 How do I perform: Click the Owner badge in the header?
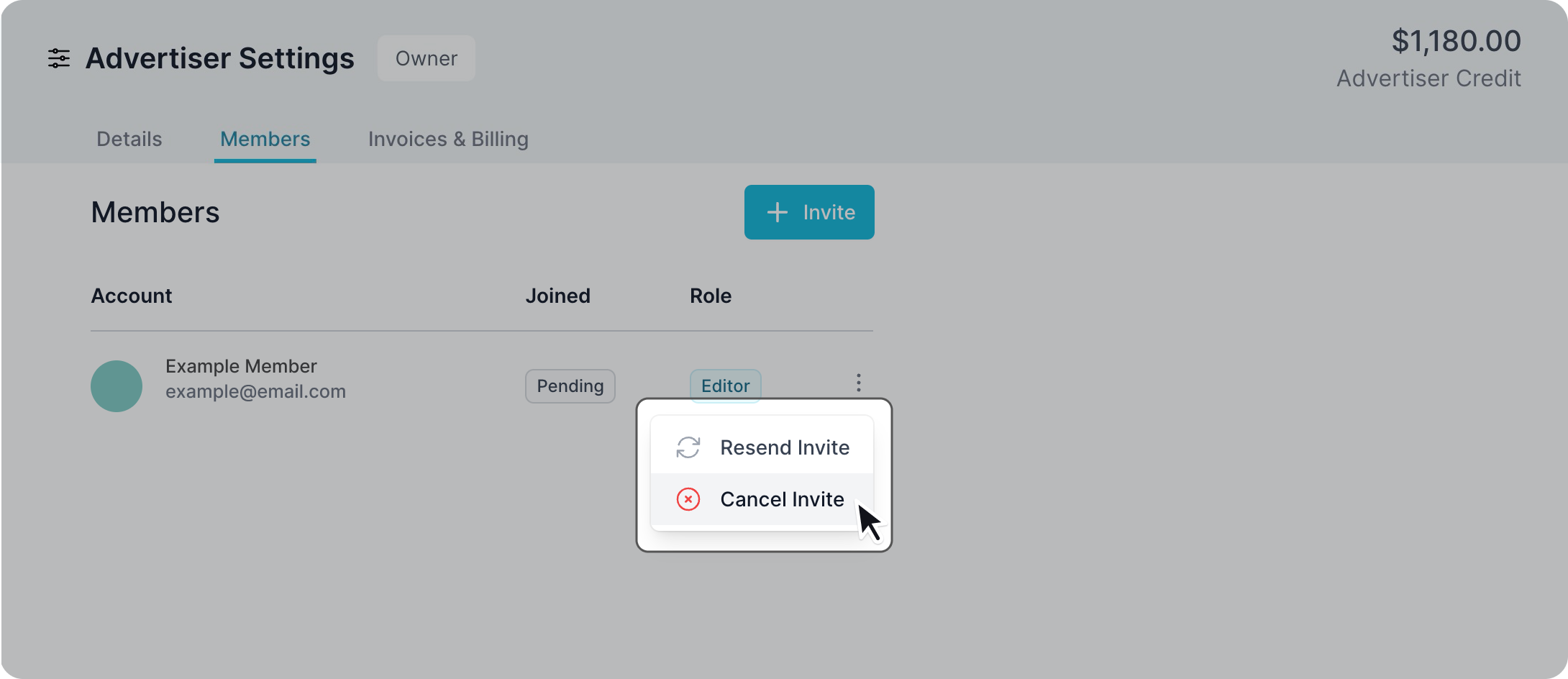click(x=427, y=58)
